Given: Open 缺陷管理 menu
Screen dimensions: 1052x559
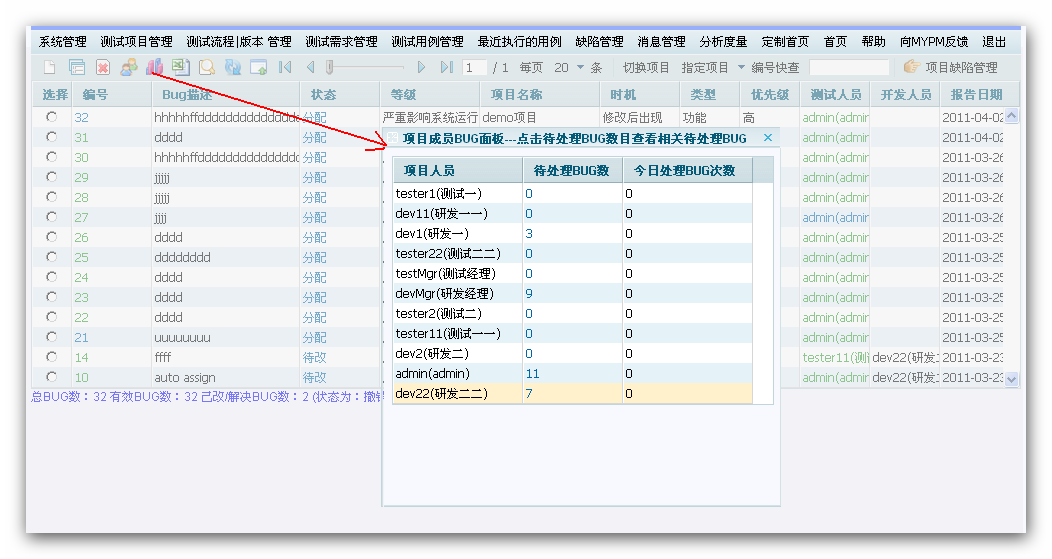Looking at the screenshot, I should coord(599,42).
